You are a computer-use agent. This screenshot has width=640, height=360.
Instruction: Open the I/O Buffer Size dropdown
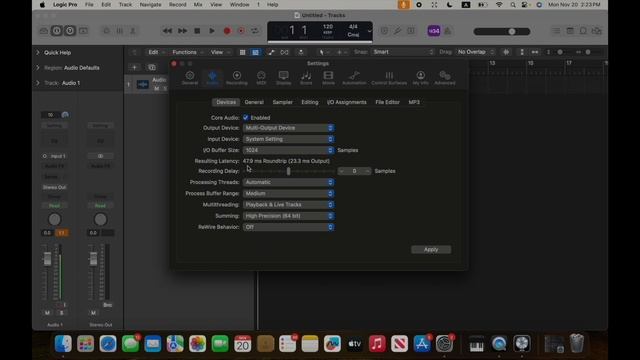click(x=289, y=150)
